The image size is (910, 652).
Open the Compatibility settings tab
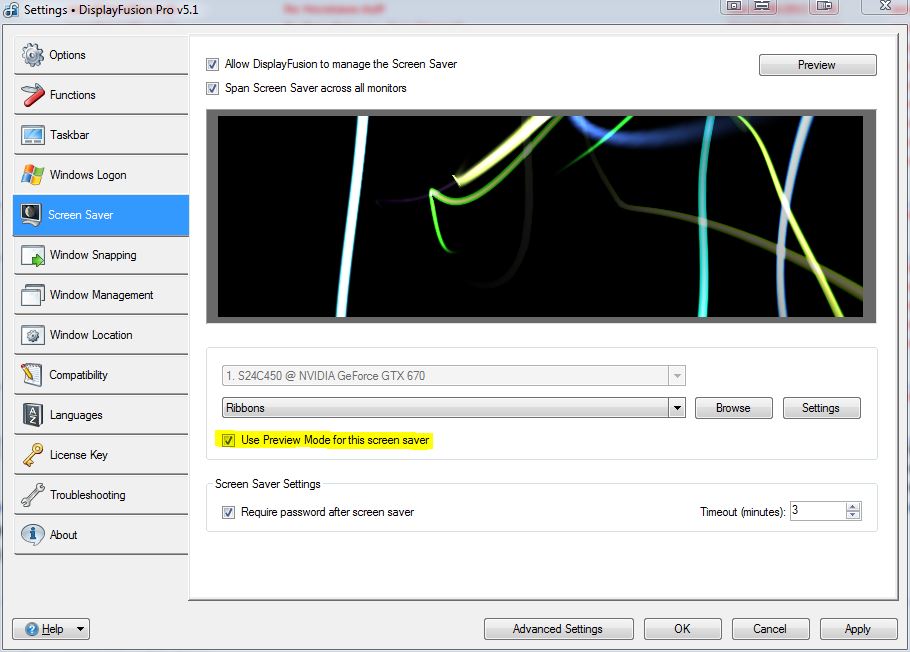pos(78,375)
